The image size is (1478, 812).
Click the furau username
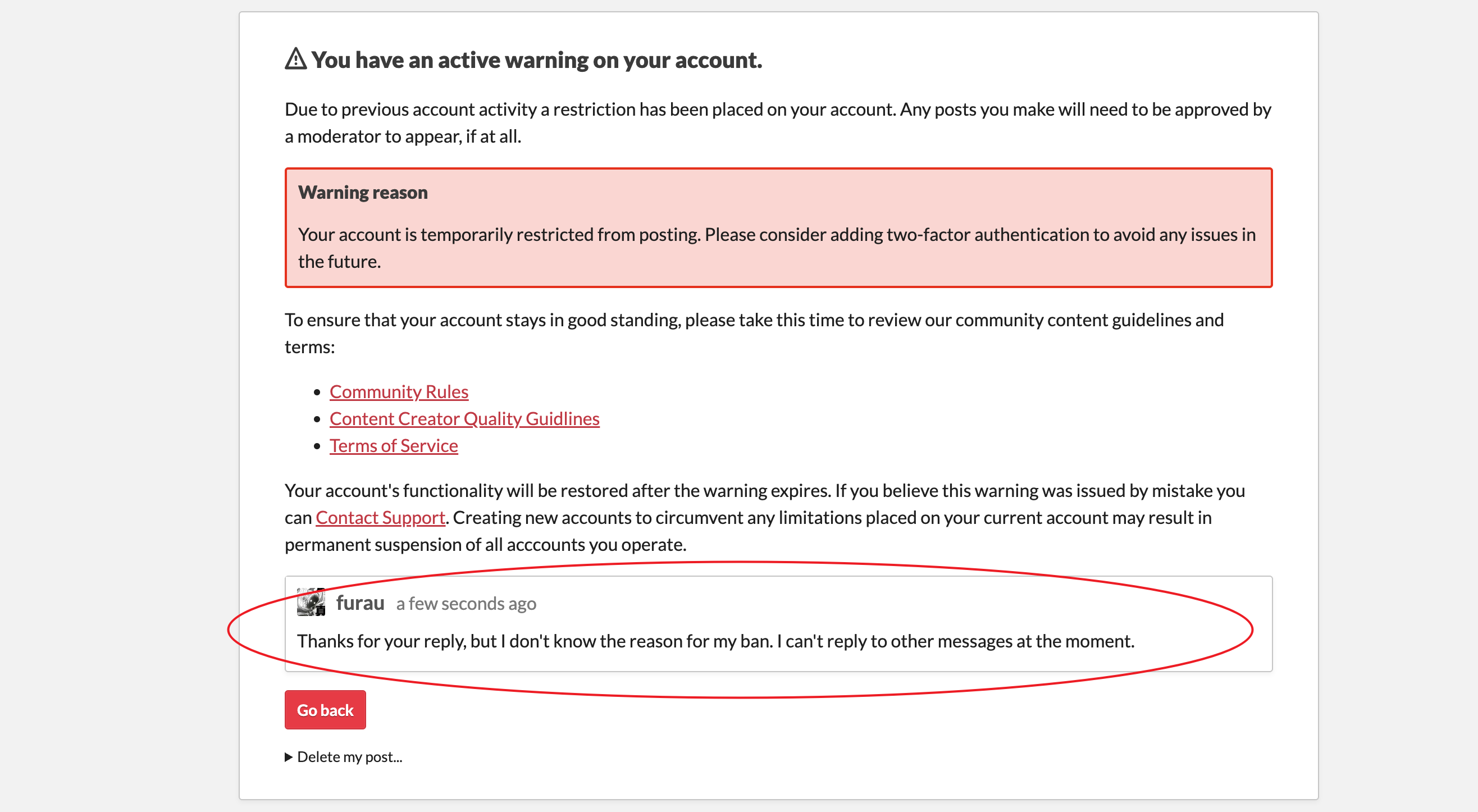[x=361, y=603]
